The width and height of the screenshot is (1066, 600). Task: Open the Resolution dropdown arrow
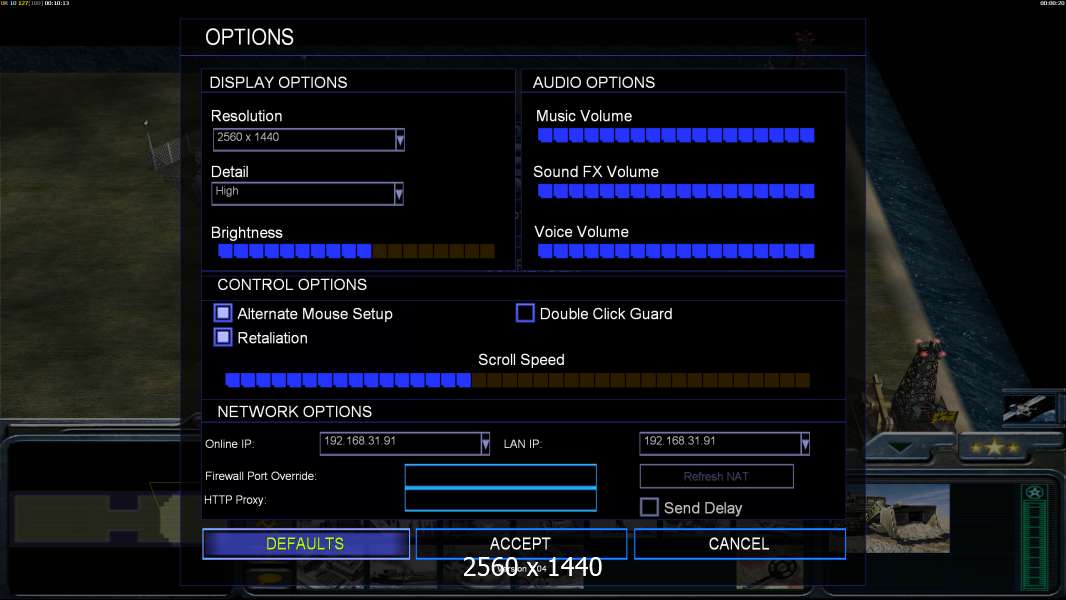point(400,140)
